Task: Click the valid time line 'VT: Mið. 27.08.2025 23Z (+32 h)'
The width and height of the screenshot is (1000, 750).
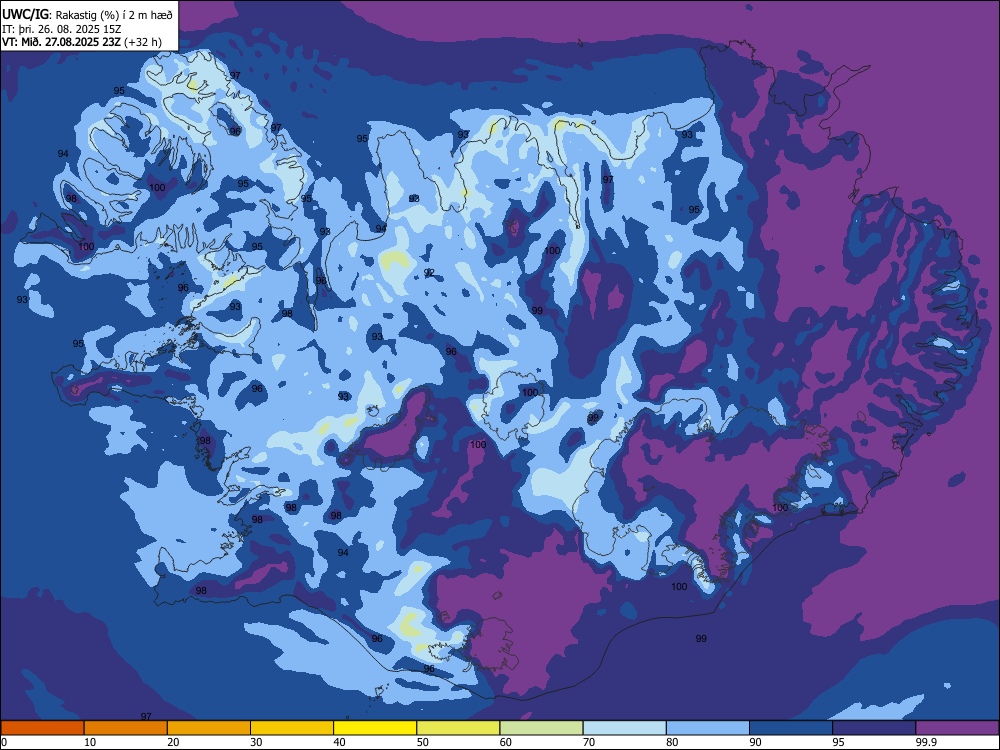Action: click(x=82, y=42)
